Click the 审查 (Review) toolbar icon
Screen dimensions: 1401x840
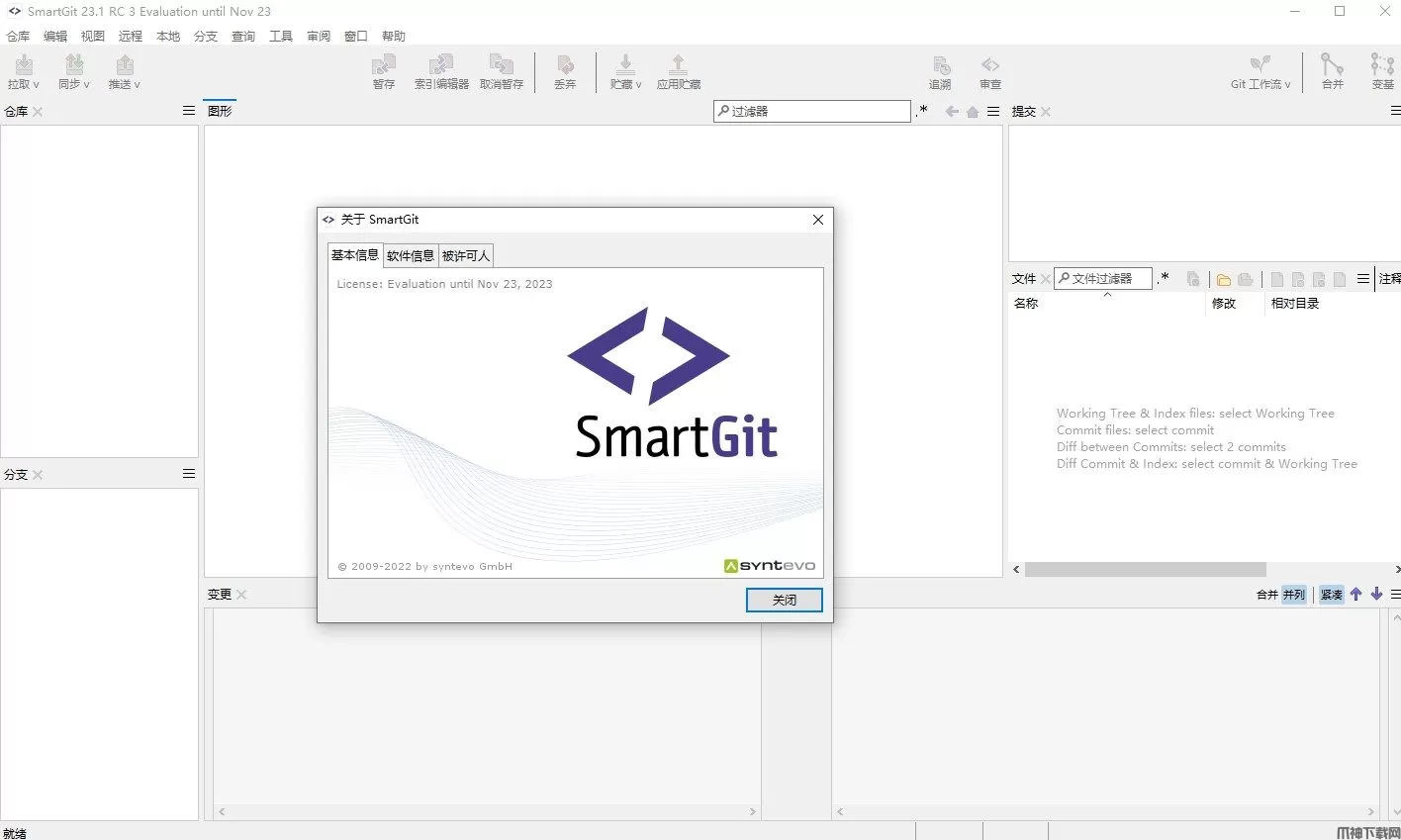coord(989,71)
